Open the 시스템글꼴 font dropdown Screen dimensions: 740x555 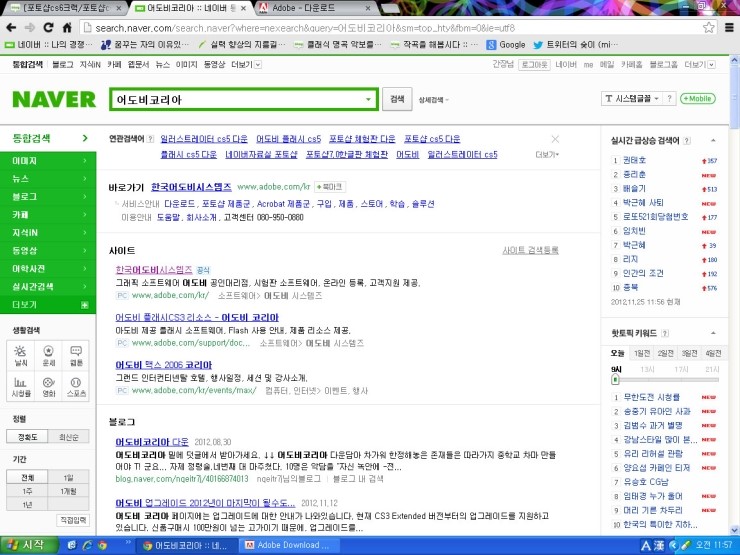pos(632,99)
